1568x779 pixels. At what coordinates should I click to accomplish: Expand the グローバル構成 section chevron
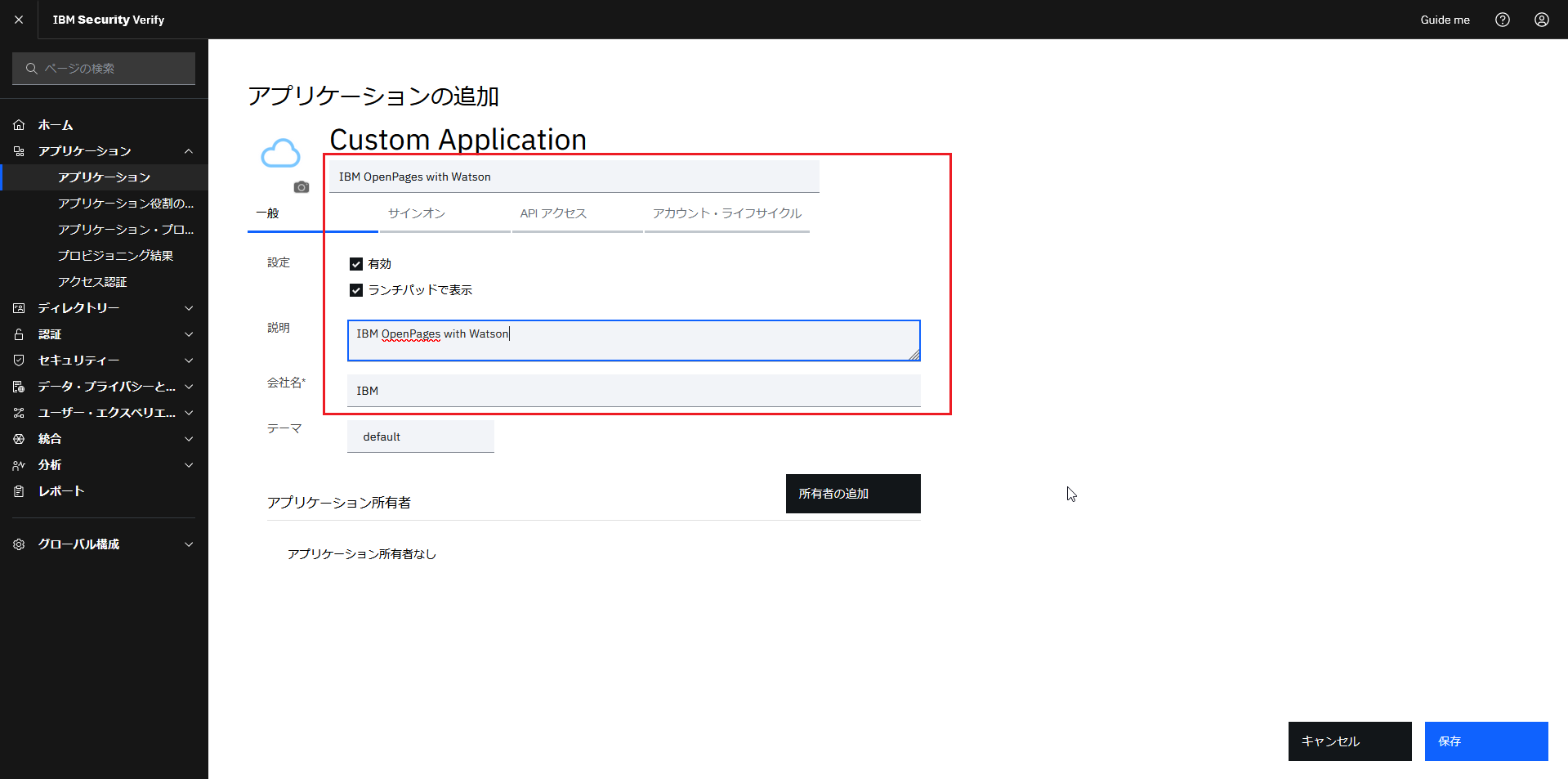189,544
